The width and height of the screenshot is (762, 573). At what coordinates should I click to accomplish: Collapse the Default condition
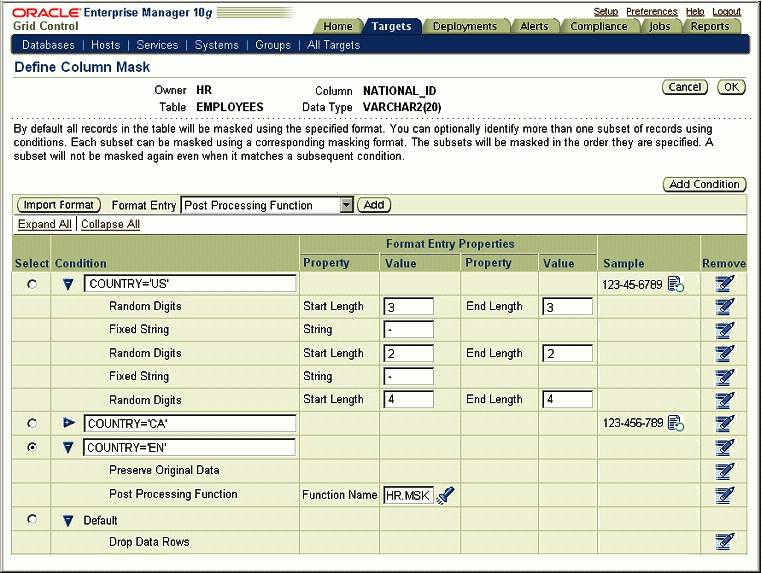click(x=68, y=521)
